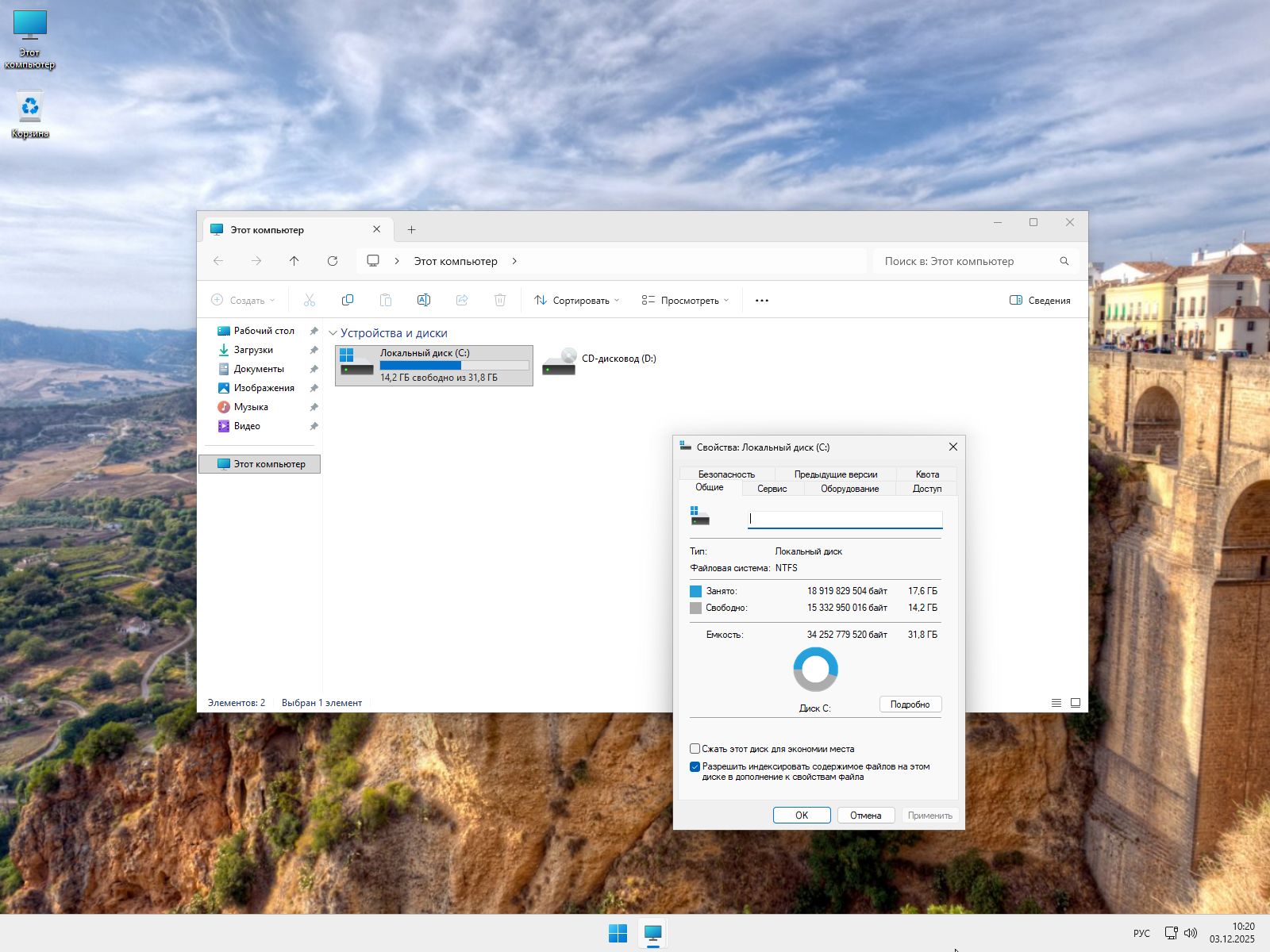
Task: Click the disk label text field
Action: (x=845, y=520)
